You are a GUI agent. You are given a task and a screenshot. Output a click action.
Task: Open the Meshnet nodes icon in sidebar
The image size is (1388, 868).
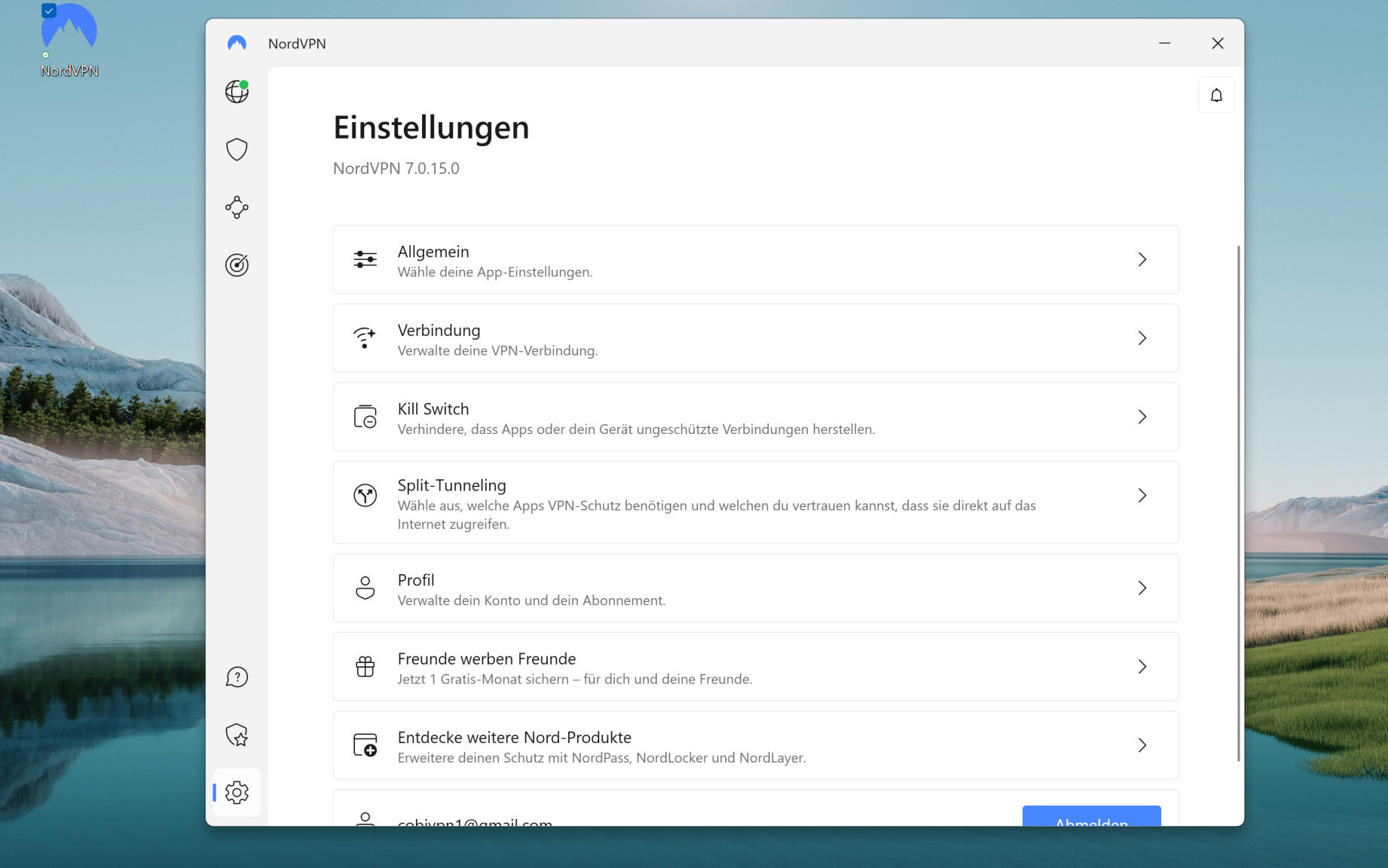(x=237, y=207)
